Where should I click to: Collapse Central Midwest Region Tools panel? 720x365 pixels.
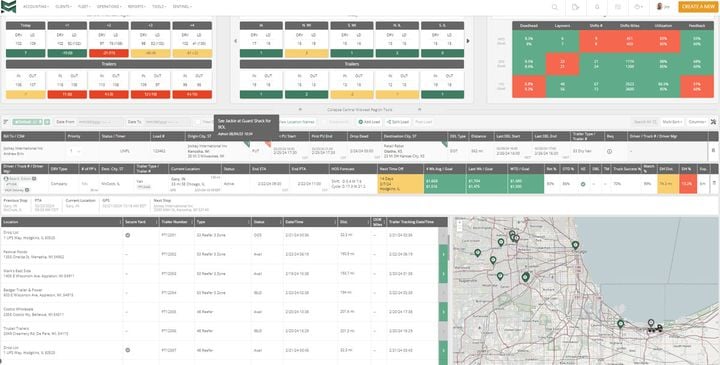click(x=360, y=110)
